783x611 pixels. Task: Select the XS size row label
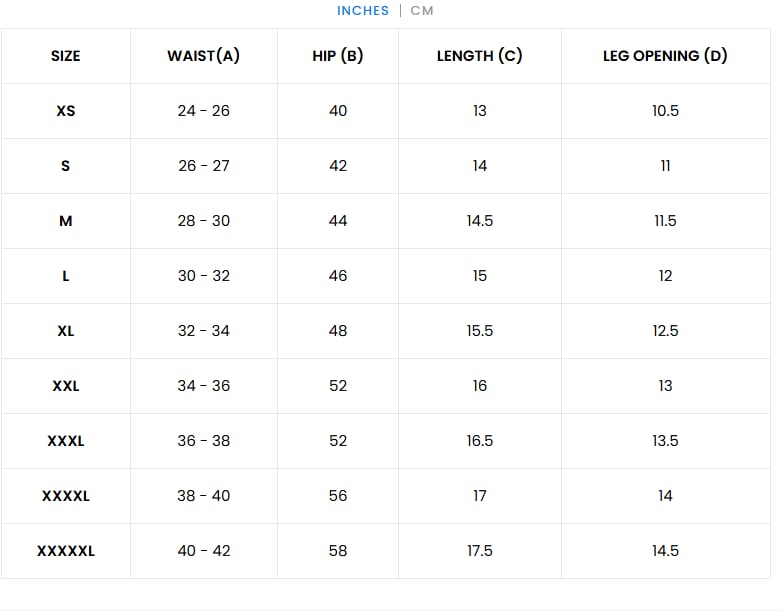65,111
